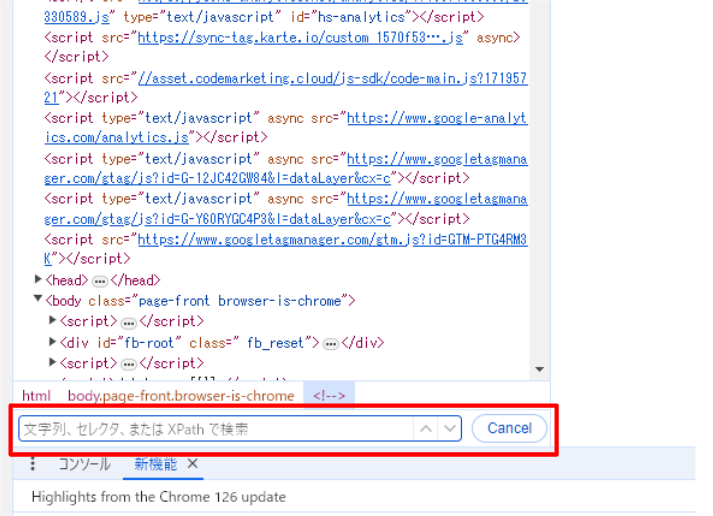Viewport: 713px width, 516px height.
Task: Click the Cancel search button
Action: click(509, 428)
